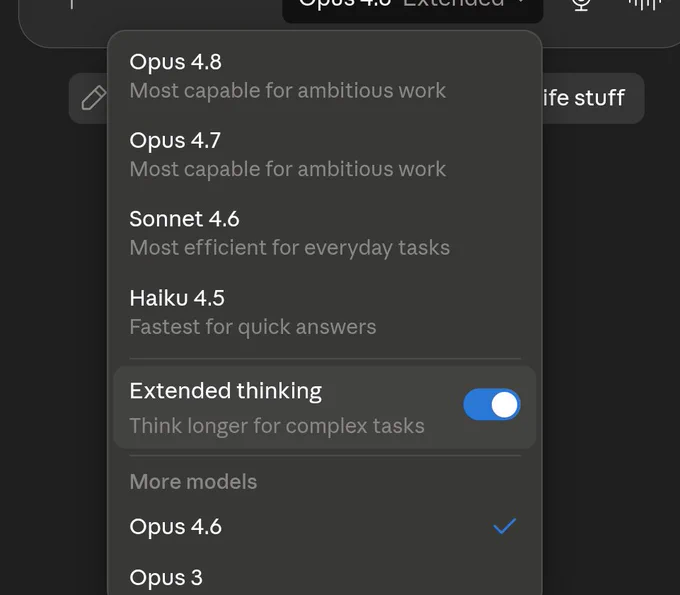The height and width of the screenshot is (595, 680).
Task: Click the microphone dictation icon
Action: [x=581, y=3]
